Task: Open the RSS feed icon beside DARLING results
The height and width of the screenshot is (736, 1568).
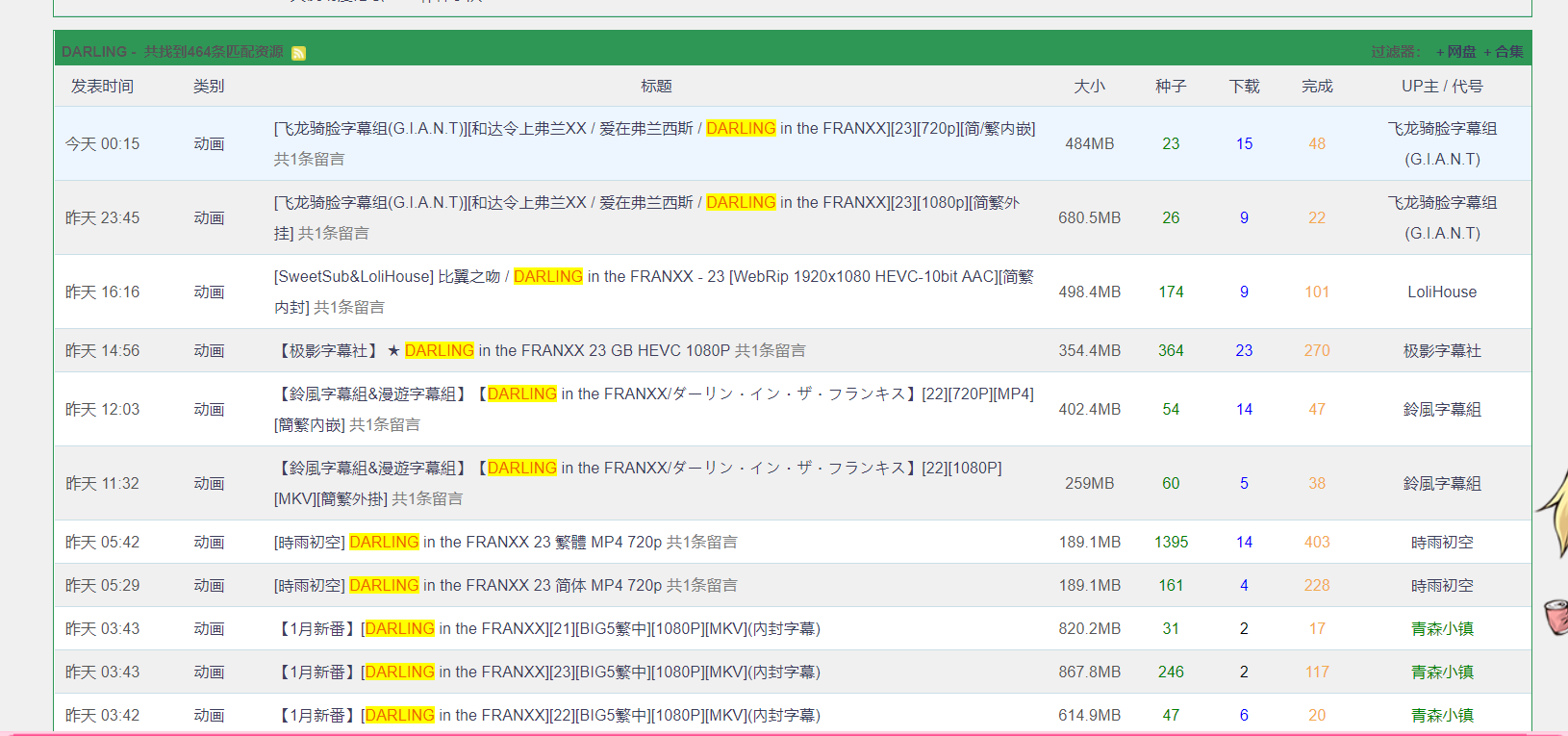Action: click(298, 53)
